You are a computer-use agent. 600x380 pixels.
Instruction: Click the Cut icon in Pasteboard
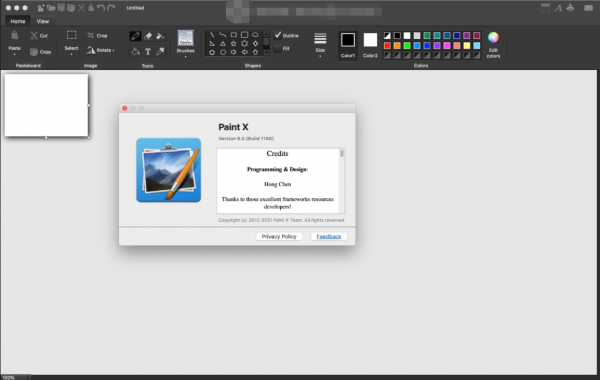[34, 36]
